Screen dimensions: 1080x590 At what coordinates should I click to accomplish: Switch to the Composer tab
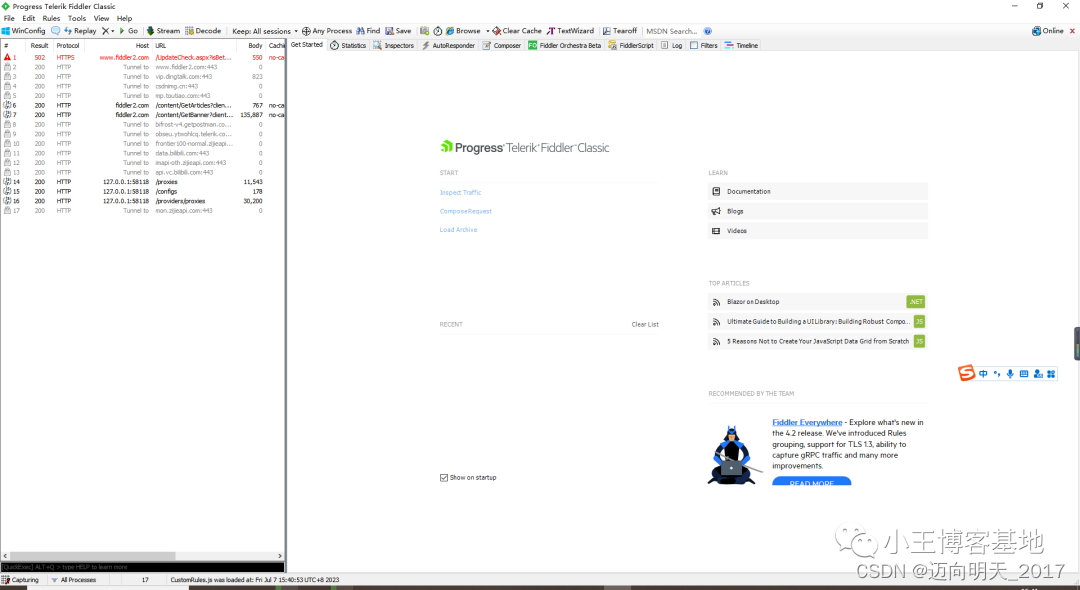502,45
